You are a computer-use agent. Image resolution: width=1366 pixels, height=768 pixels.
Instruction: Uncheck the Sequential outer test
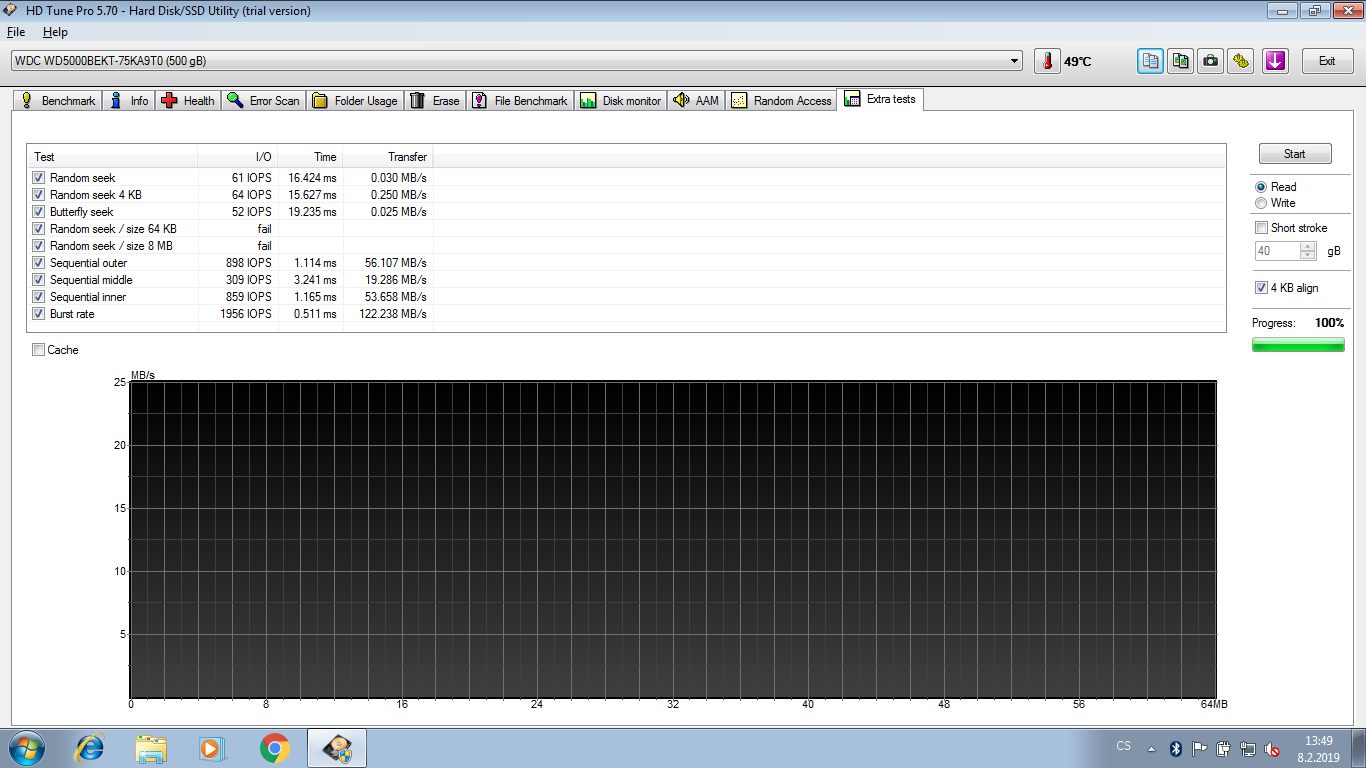click(x=39, y=263)
